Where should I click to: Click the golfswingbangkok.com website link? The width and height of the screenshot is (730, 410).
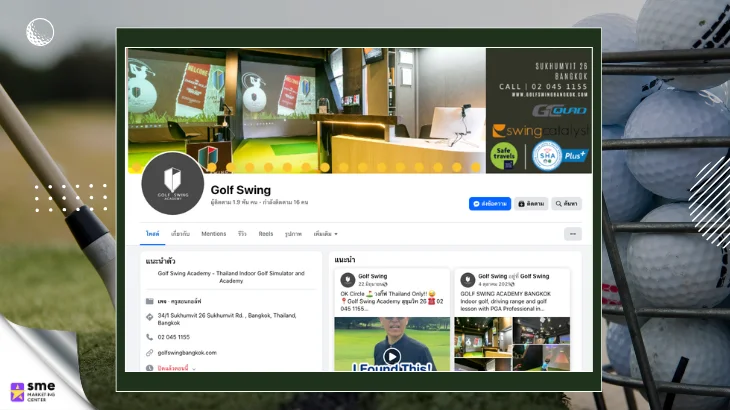(187, 352)
